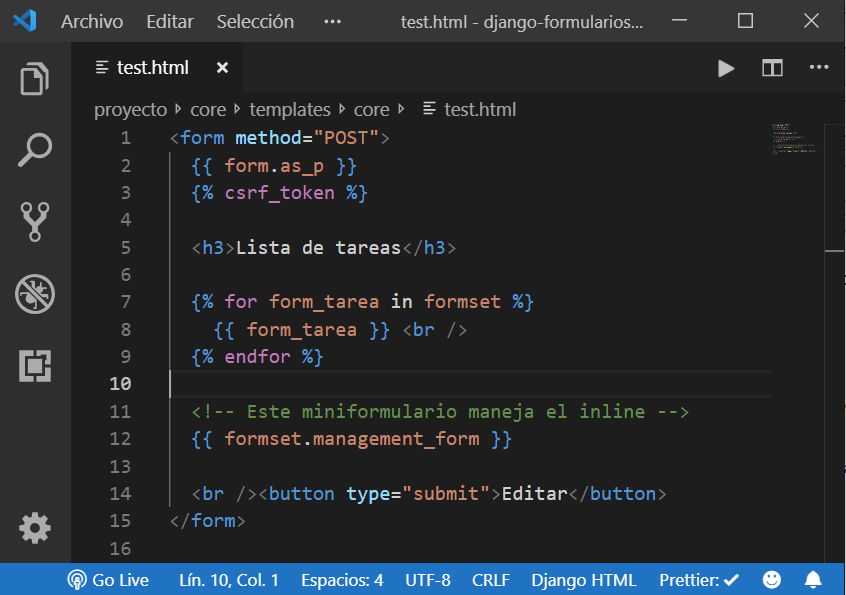Image resolution: width=846 pixels, height=595 pixels.
Task: Click 'formset.management_form' in line 12
Action: (x=352, y=439)
